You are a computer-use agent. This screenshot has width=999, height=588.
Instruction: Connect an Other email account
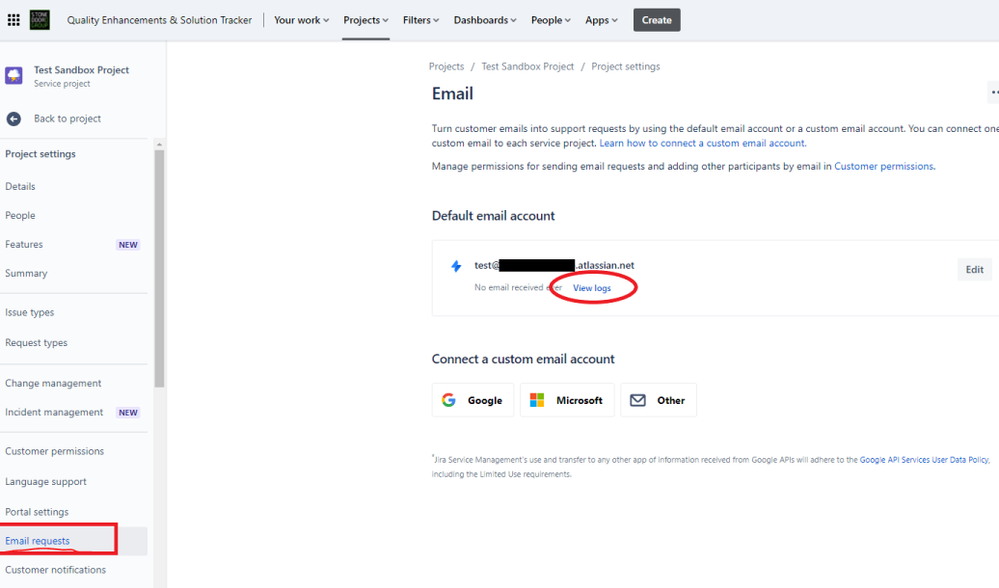659,400
